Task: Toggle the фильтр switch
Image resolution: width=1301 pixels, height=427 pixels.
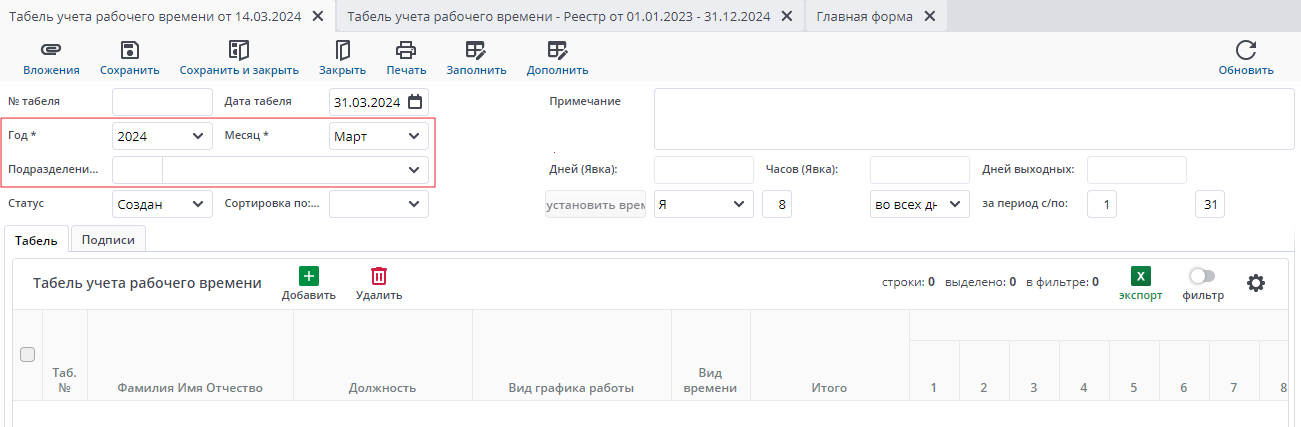Action: click(1202, 276)
